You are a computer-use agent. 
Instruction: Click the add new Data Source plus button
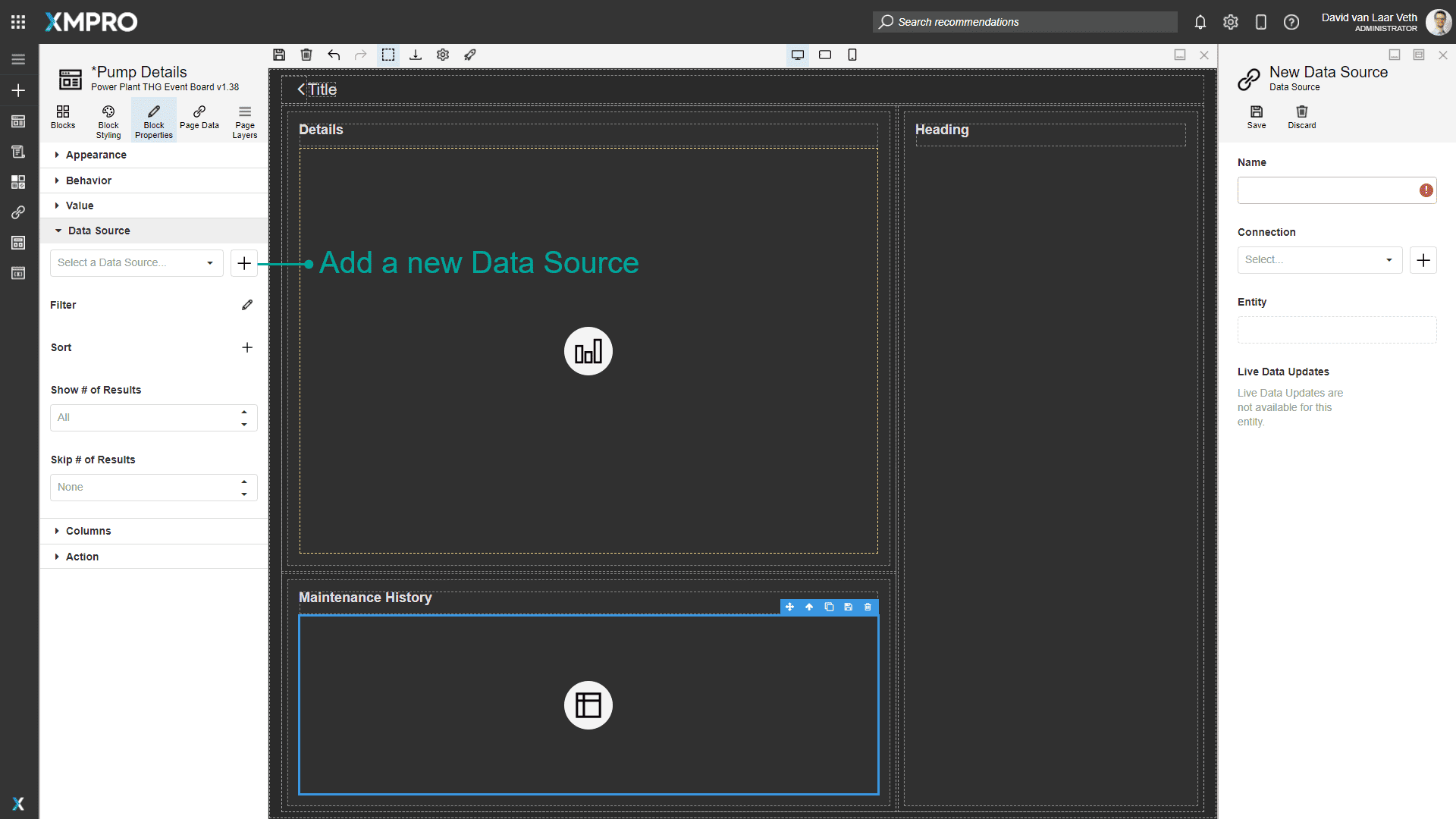click(x=244, y=263)
